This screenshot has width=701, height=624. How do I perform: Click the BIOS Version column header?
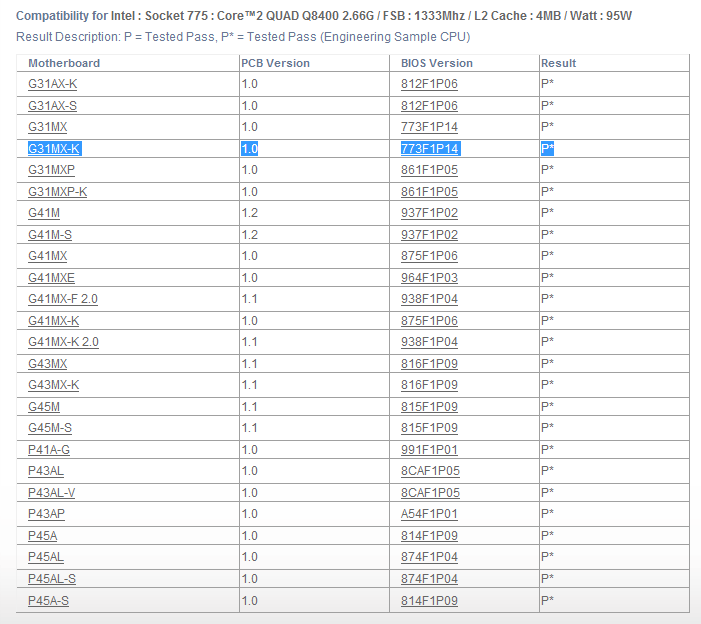tap(437, 63)
